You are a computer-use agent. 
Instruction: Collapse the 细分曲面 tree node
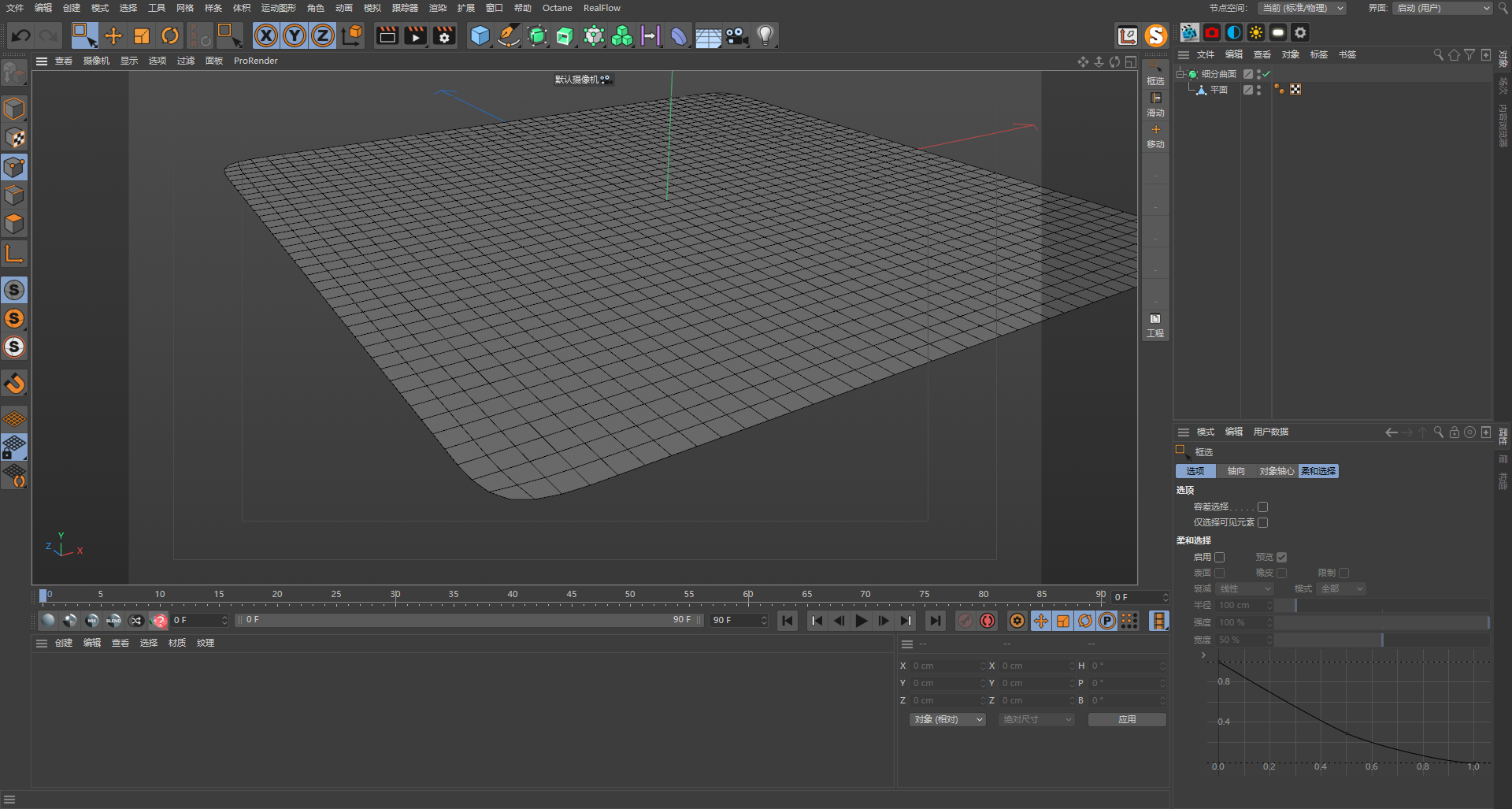pyautogui.click(x=1180, y=74)
